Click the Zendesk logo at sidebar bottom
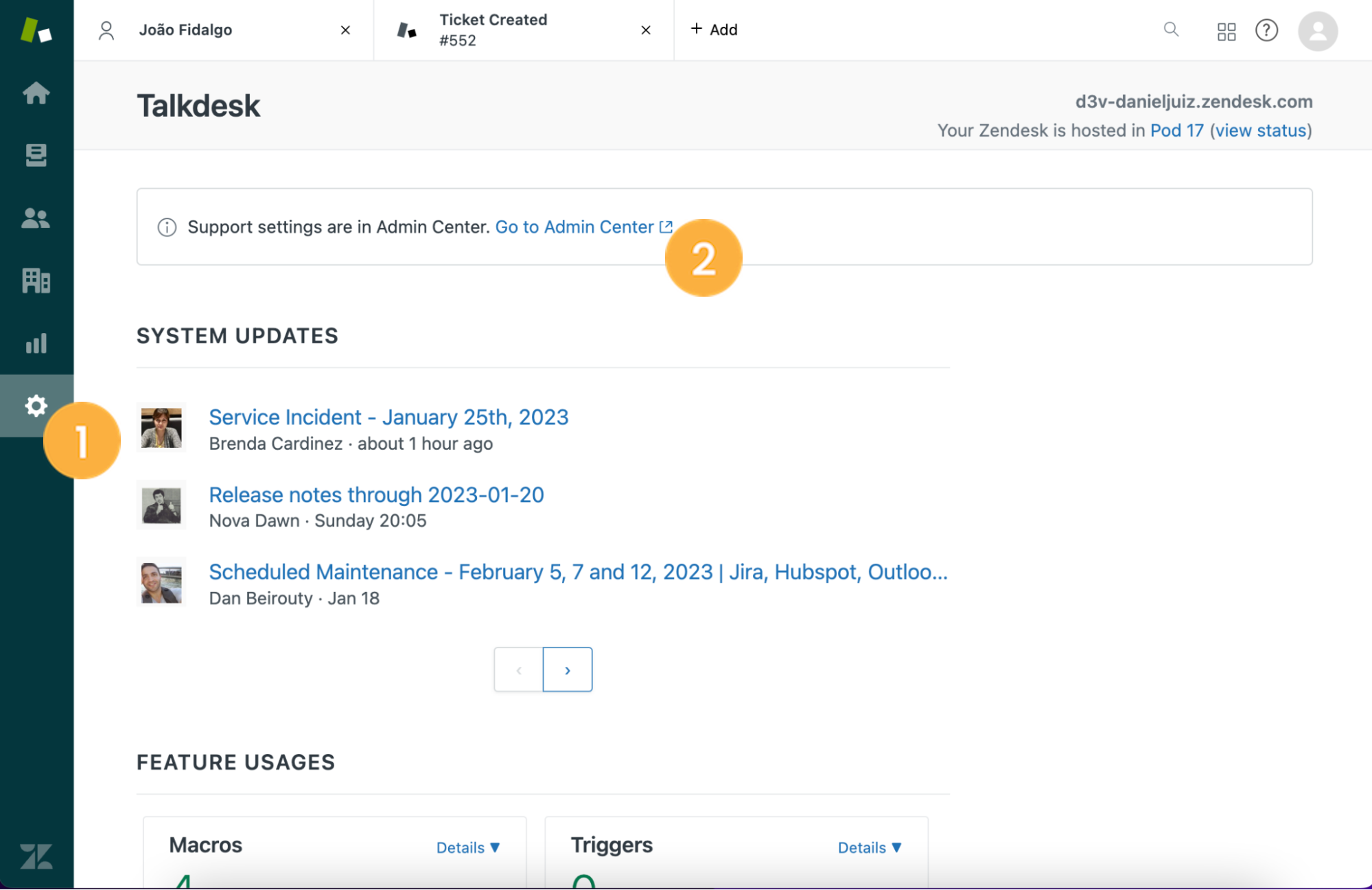Viewport: 1372px width, 890px height. 36,856
